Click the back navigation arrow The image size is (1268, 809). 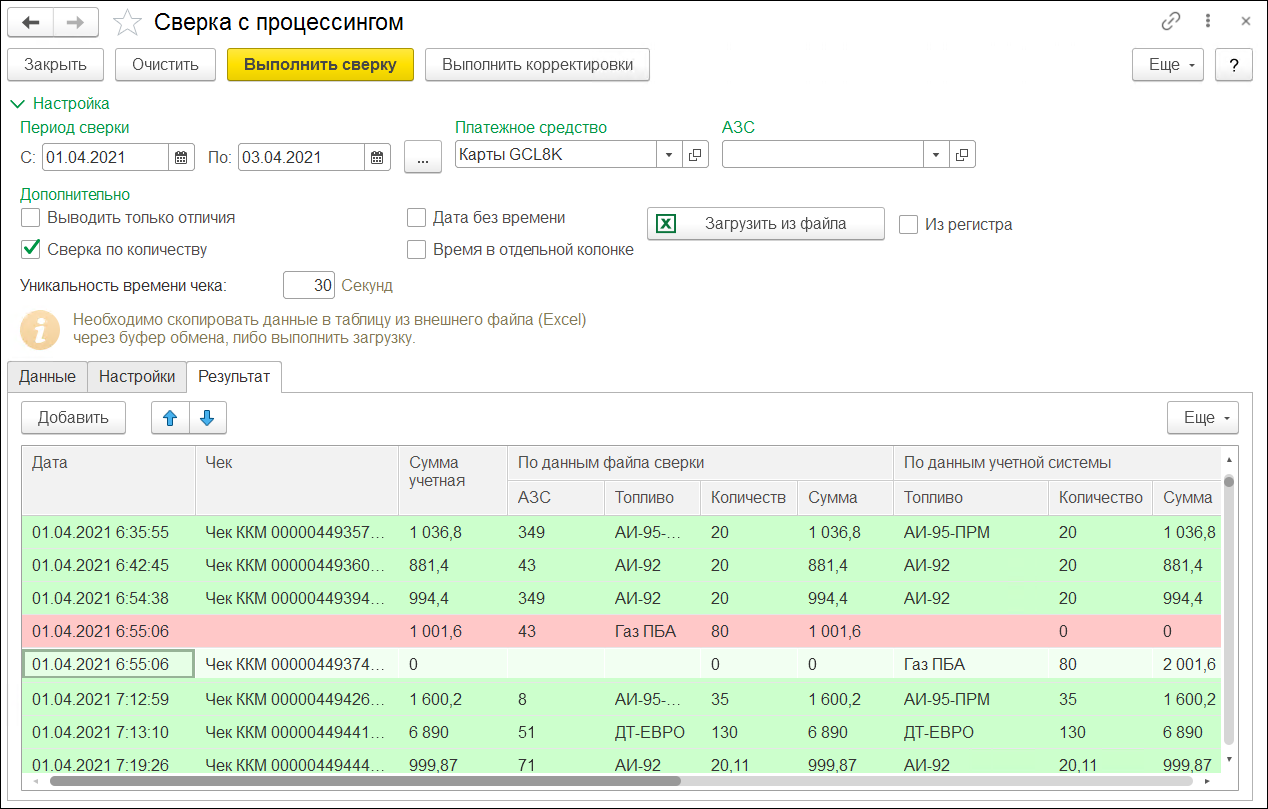click(30, 22)
